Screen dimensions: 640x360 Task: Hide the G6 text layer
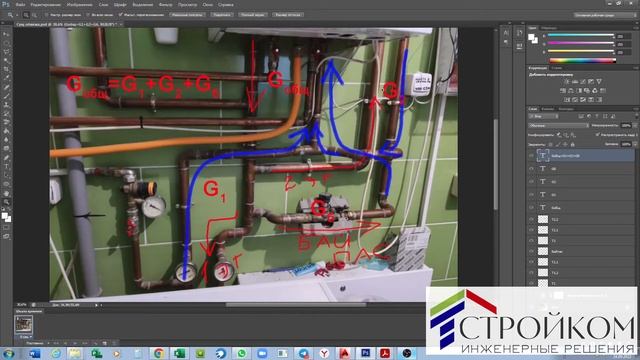coord(531,169)
